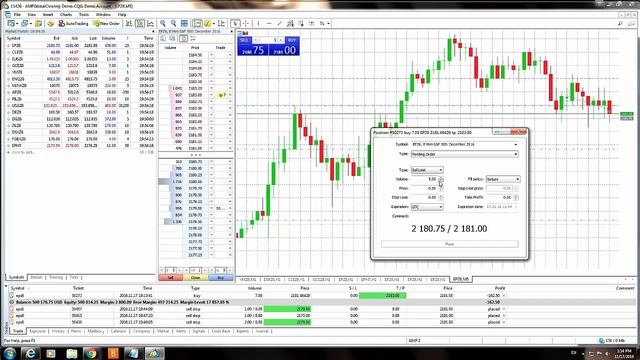The width and height of the screenshot is (640, 360).
Task: Open Internet Explorer from the taskbar
Action: point(30,353)
